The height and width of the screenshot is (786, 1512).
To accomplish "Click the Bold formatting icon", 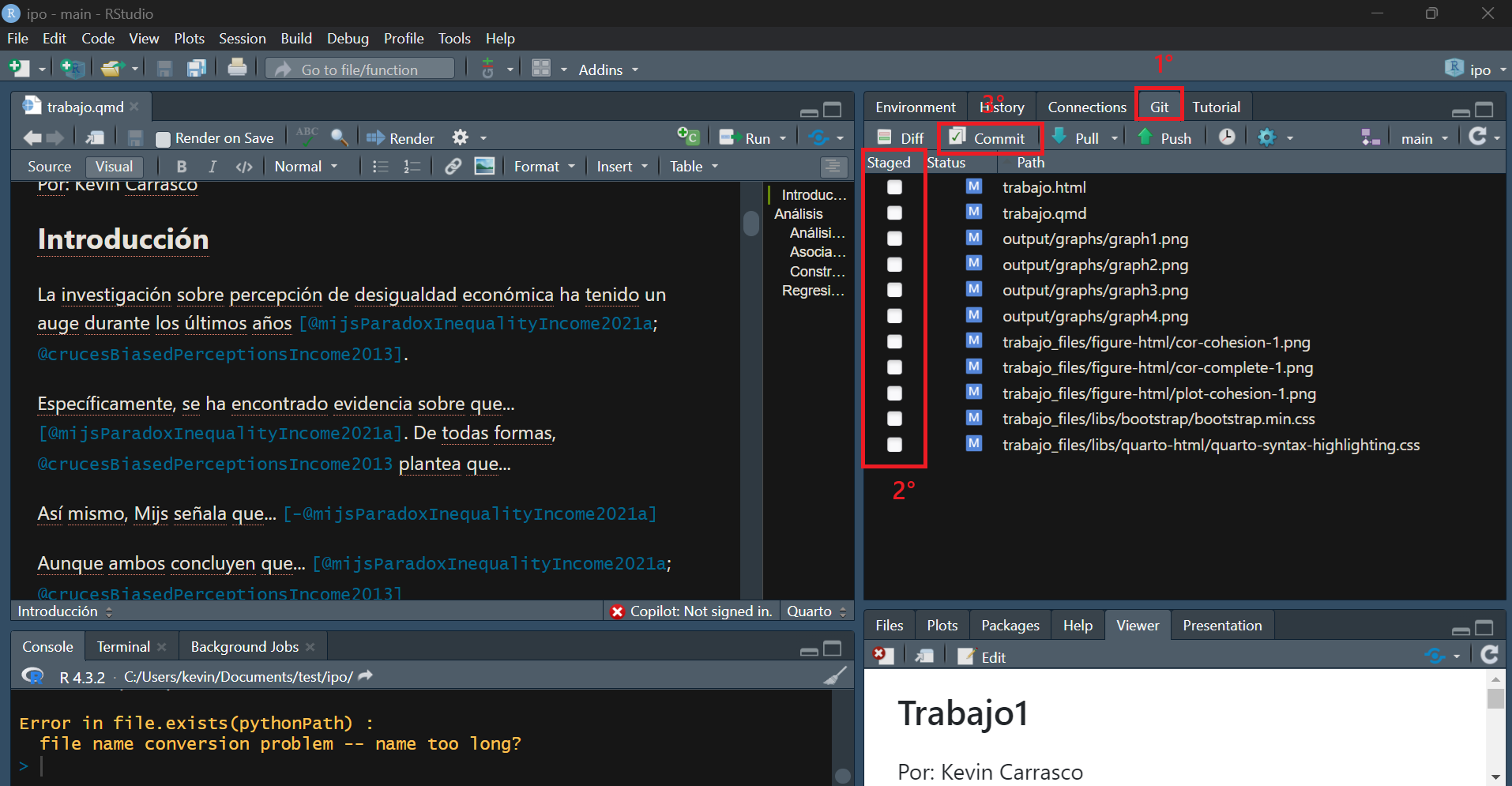I will tap(182, 167).
